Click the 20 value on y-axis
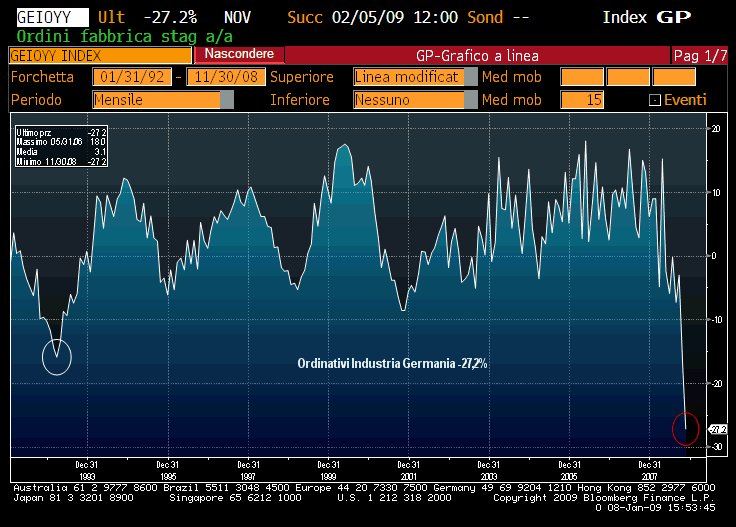 [716, 129]
